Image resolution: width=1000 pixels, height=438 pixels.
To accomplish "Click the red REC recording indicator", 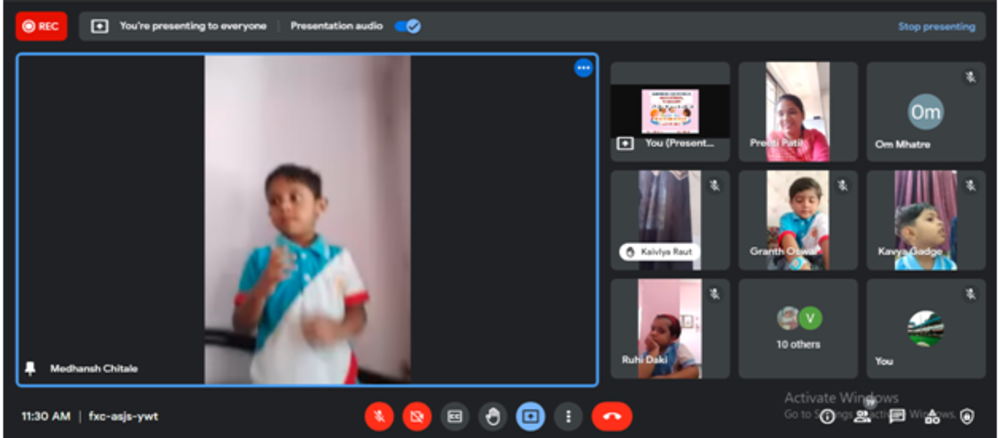I will (41, 26).
